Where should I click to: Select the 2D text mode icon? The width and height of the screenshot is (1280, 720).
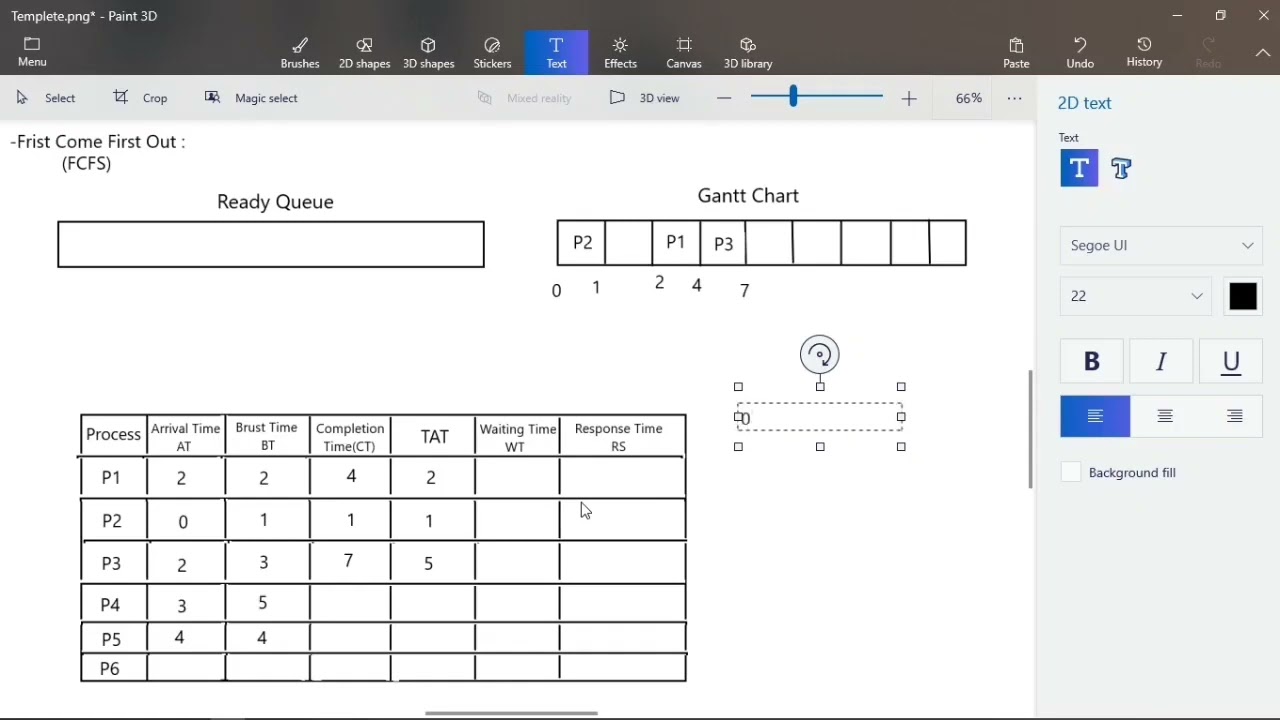click(1079, 169)
